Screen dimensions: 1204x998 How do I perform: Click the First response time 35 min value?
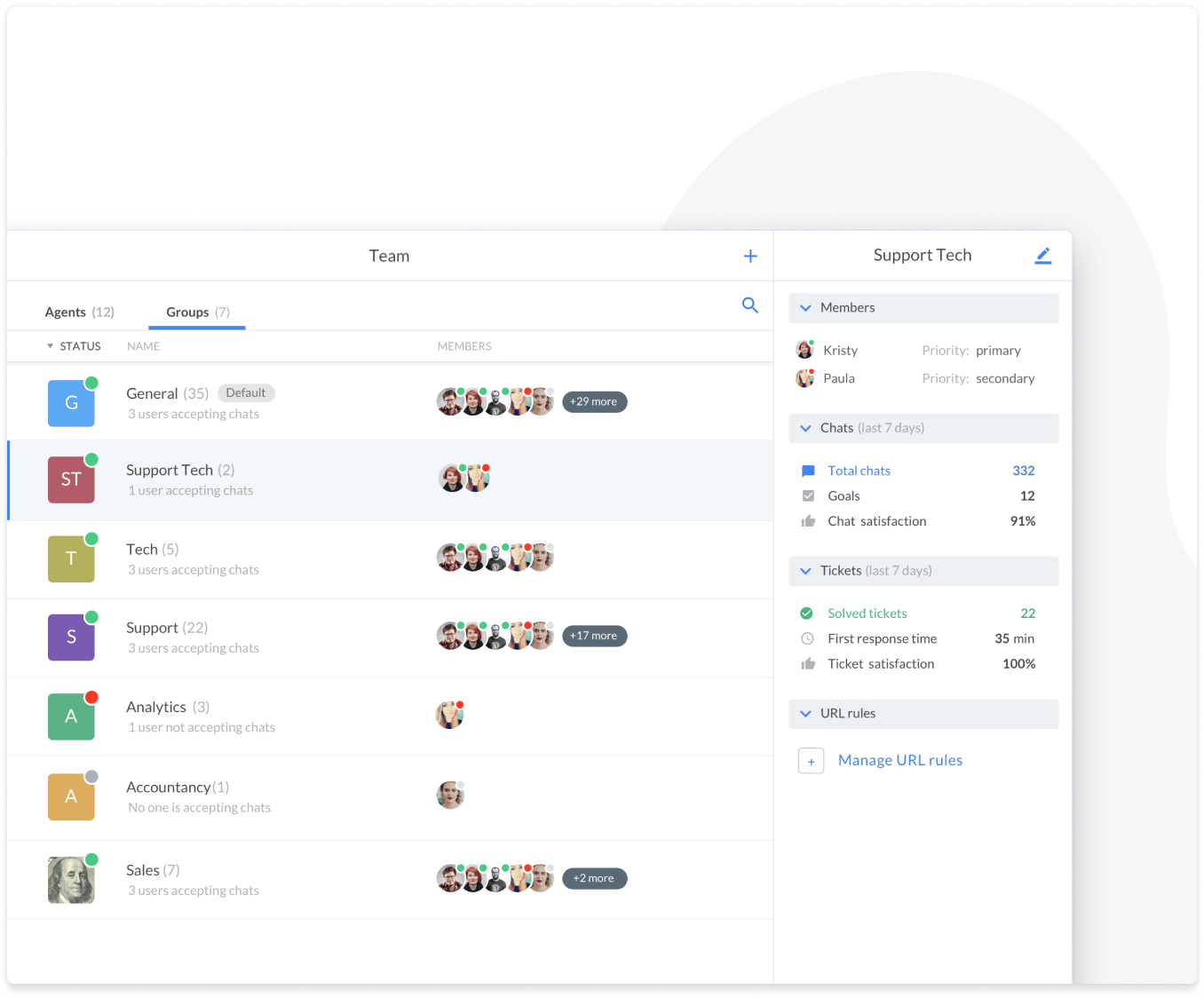point(1014,638)
